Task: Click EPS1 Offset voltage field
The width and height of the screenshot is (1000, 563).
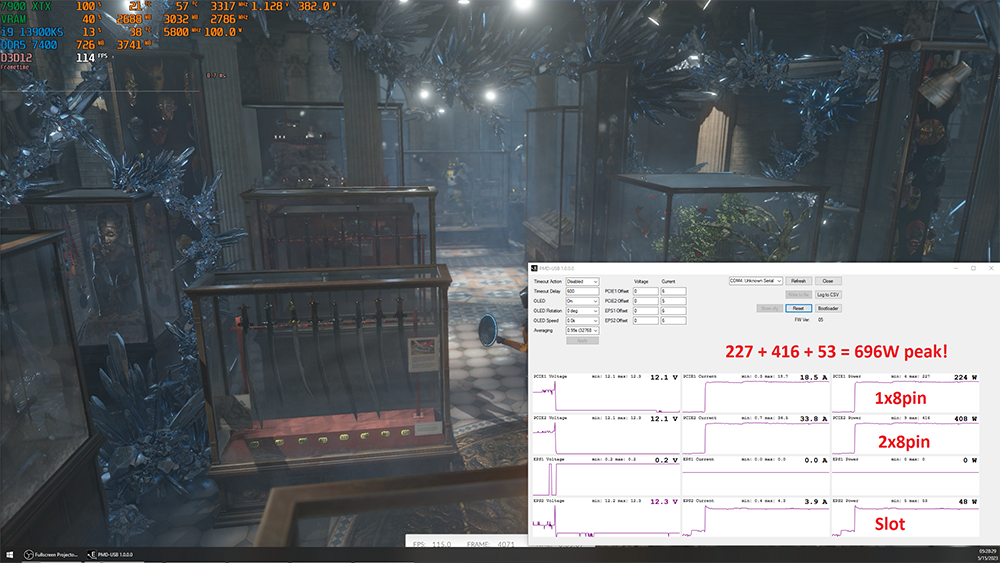Action: coord(645,311)
